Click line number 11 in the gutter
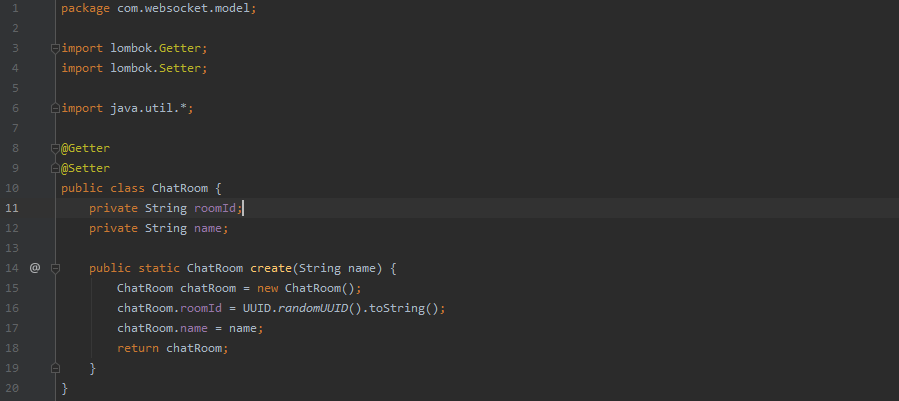 coord(12,208)
